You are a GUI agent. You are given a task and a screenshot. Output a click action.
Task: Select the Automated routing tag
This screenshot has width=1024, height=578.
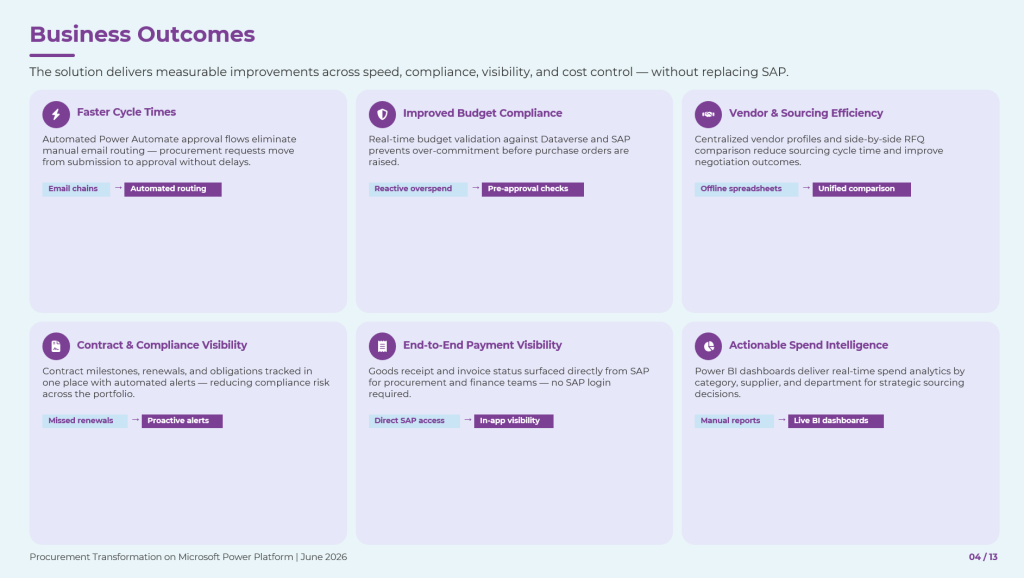pos(173,189)
